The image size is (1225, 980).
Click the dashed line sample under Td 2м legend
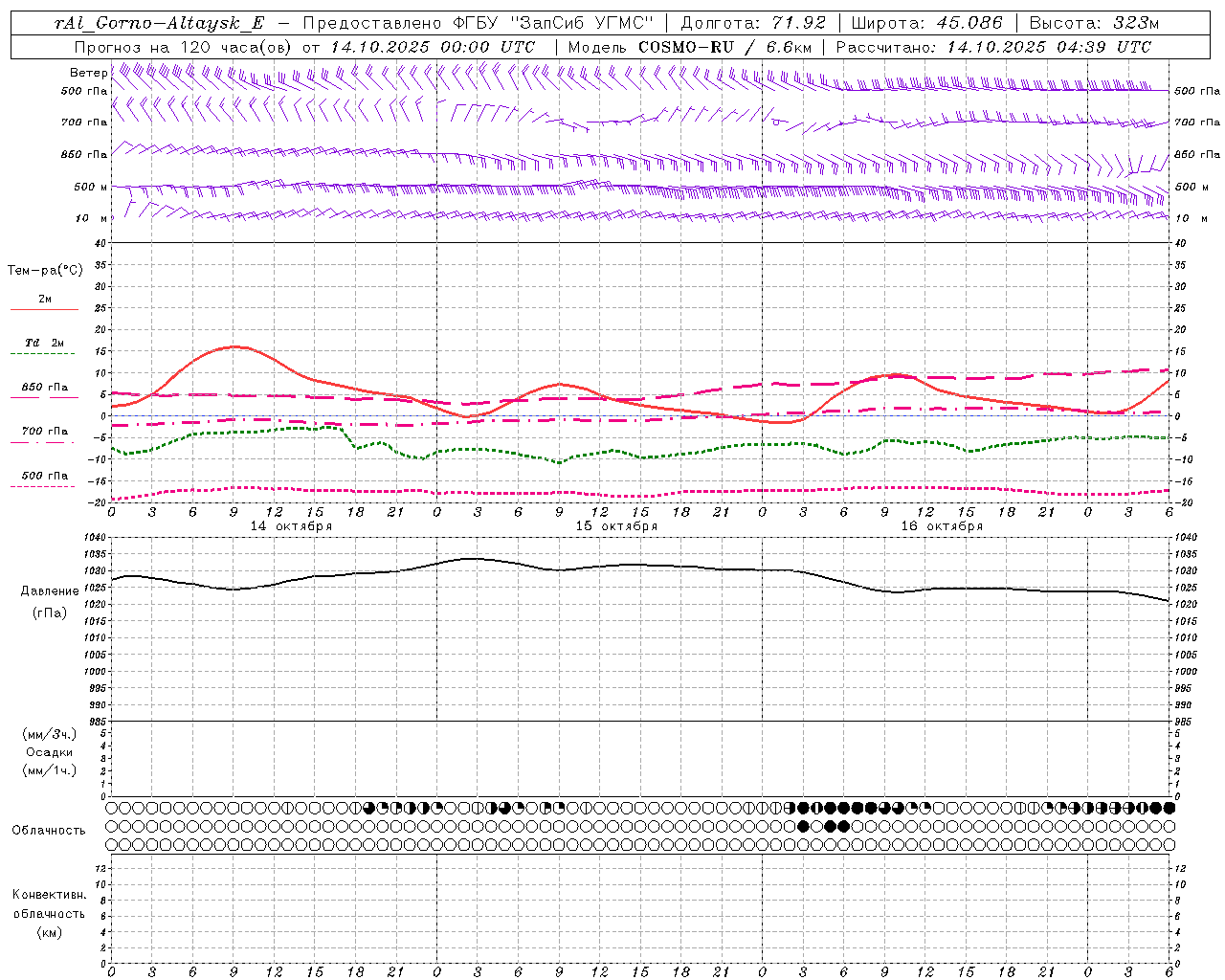coord(42,354)
